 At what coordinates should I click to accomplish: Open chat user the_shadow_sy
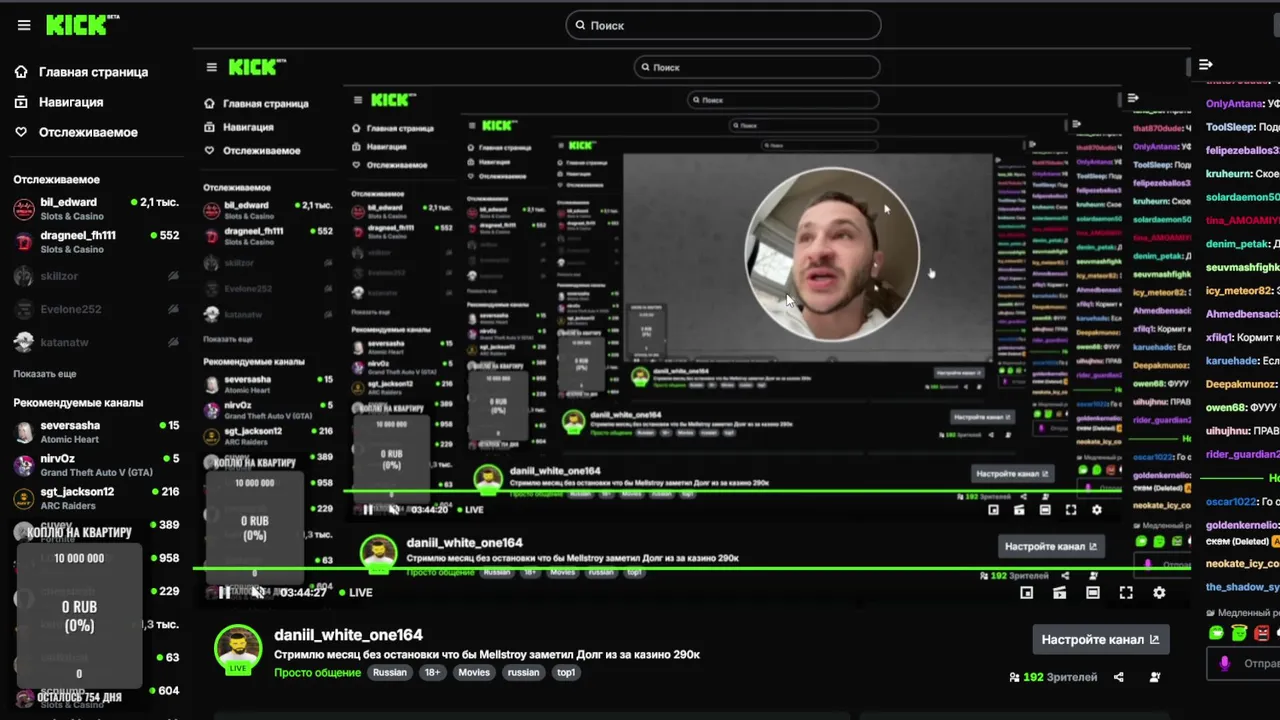pyautogui.click(x=1243, y=588)
